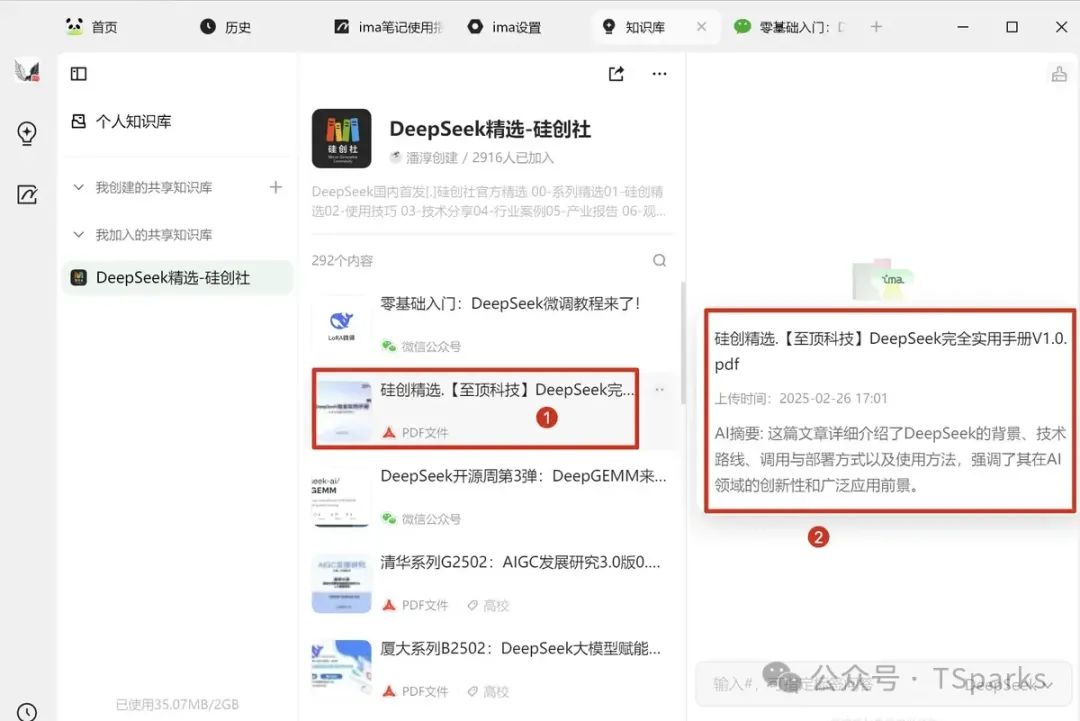The image size is (1080, 721).
Task: Click PDF icon of 硅创精选 item
Action: click(389, 432)
